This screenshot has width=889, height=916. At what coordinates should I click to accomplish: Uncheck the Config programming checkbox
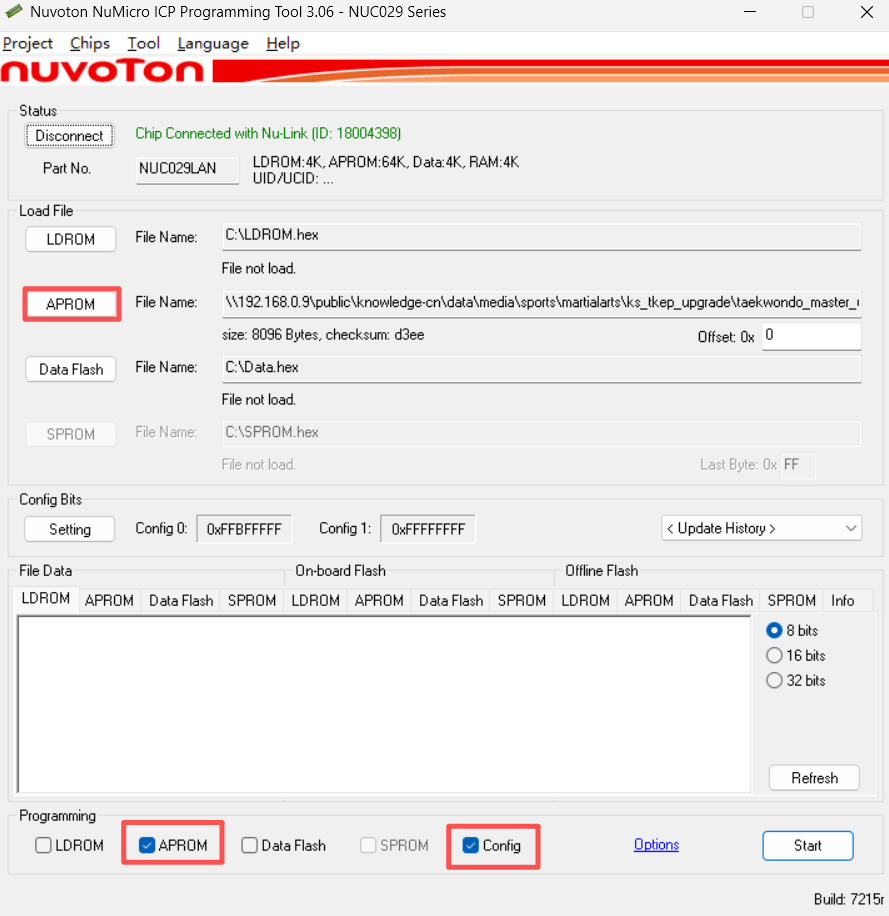coord(471,845)
